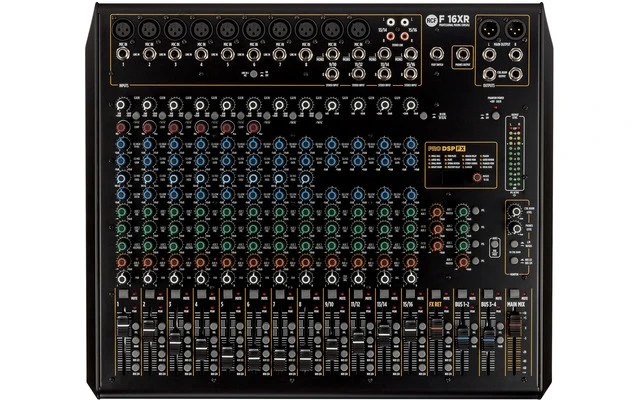This screenshot has height=400, width=640.
Task: Click the channel 1 MIC IN XLR connector
Action: [123, 30]
